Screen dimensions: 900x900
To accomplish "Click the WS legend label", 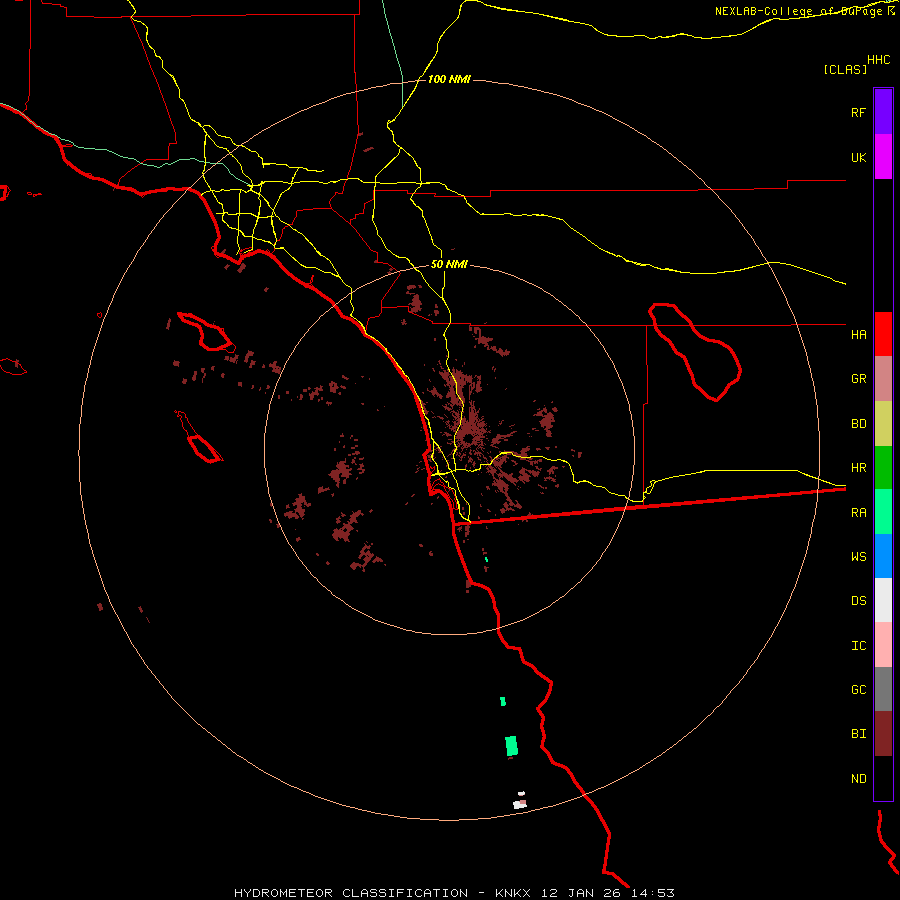I will point(859,556).
